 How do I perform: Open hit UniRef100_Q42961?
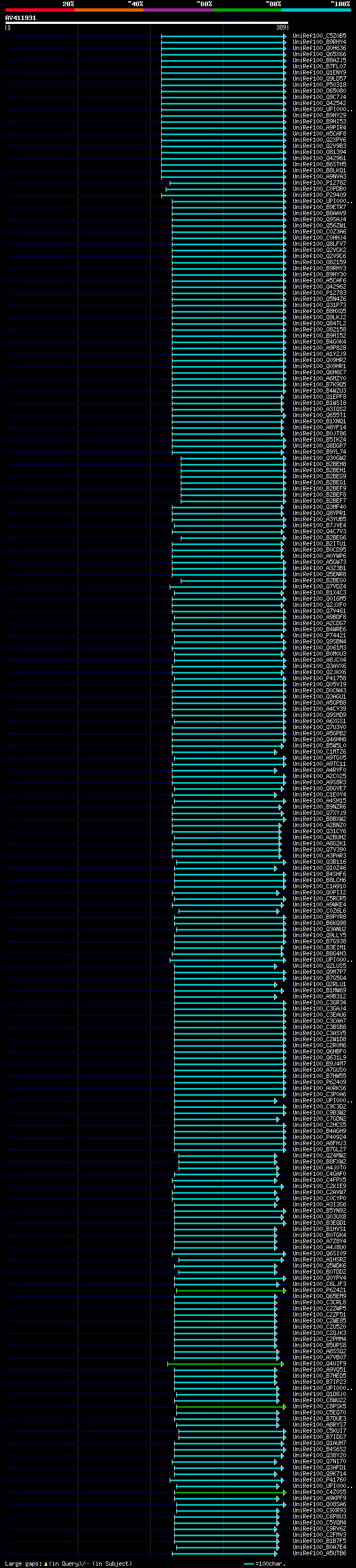pos(319,159)
